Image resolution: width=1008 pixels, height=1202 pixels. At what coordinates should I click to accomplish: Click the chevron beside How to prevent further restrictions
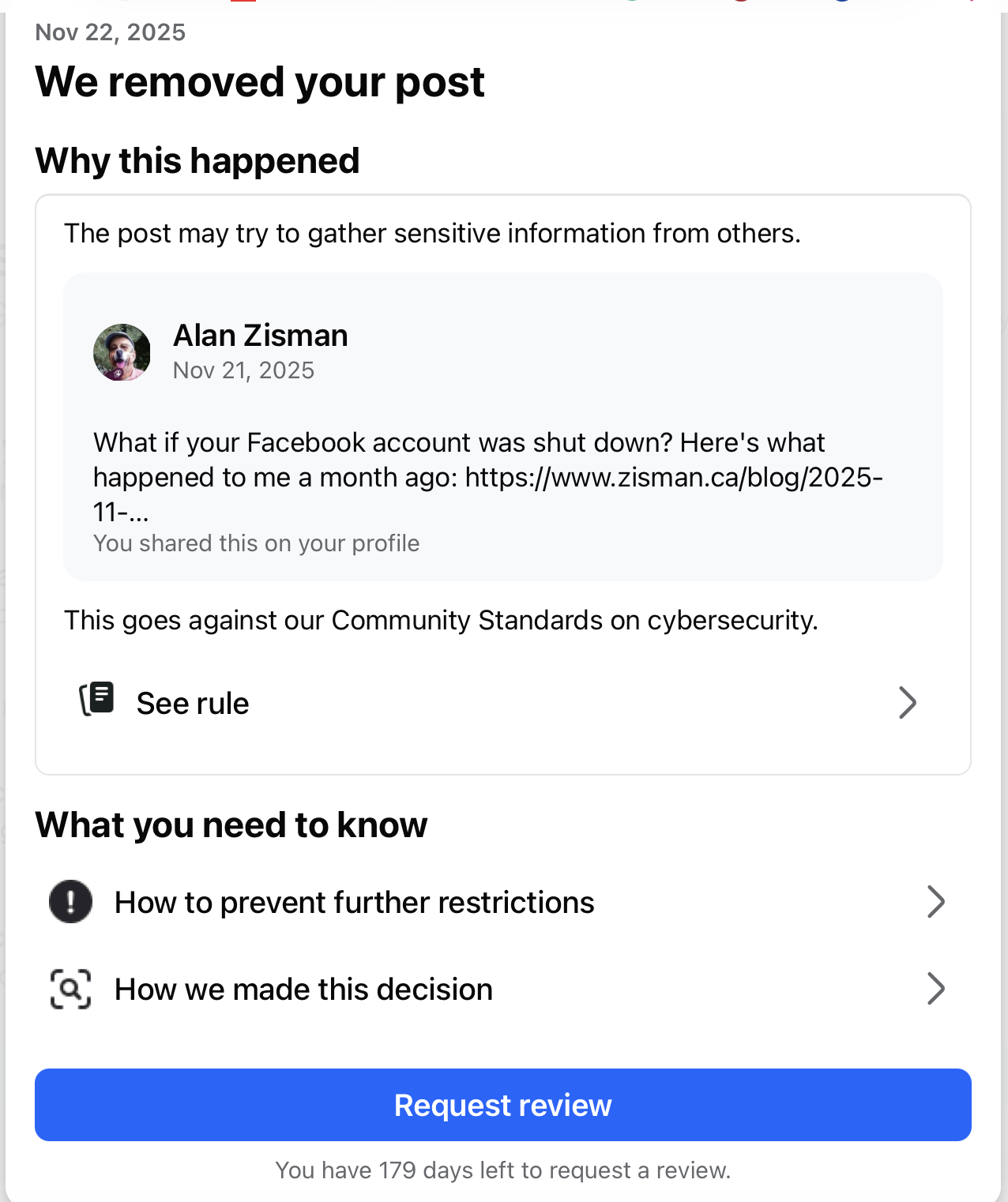pyautogui.click(x=937, y=902)
